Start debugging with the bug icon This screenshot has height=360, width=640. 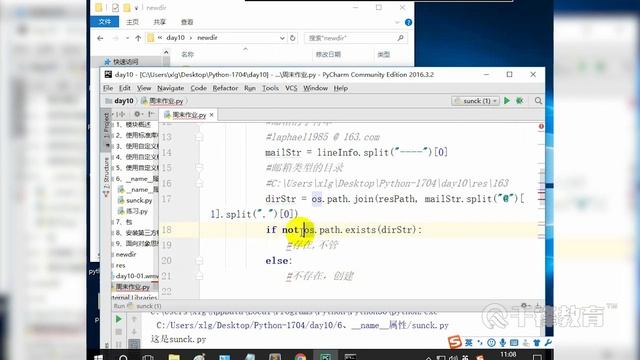point(520,100)
